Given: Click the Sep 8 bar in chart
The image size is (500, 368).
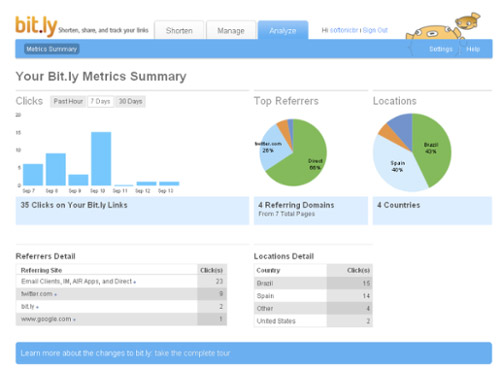Looking at the screenshot, I should click(x=56, y=169).
